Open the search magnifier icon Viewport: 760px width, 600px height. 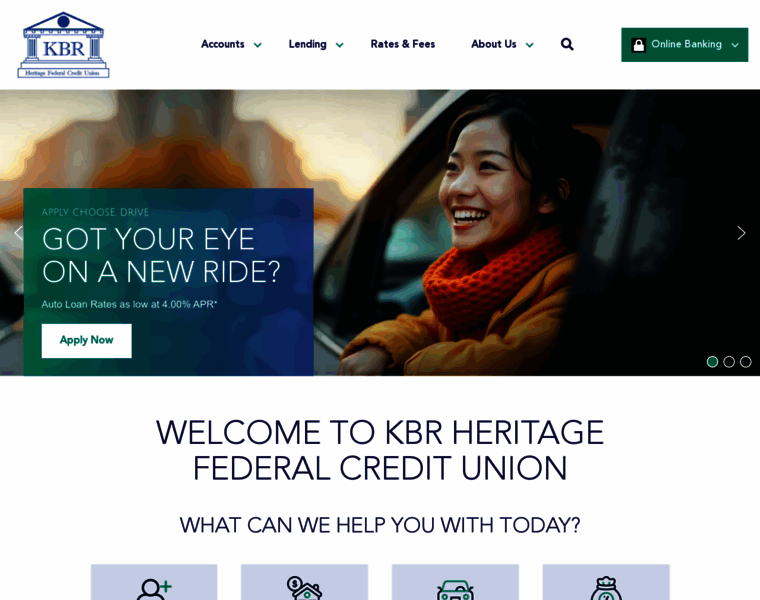point(567,45)
